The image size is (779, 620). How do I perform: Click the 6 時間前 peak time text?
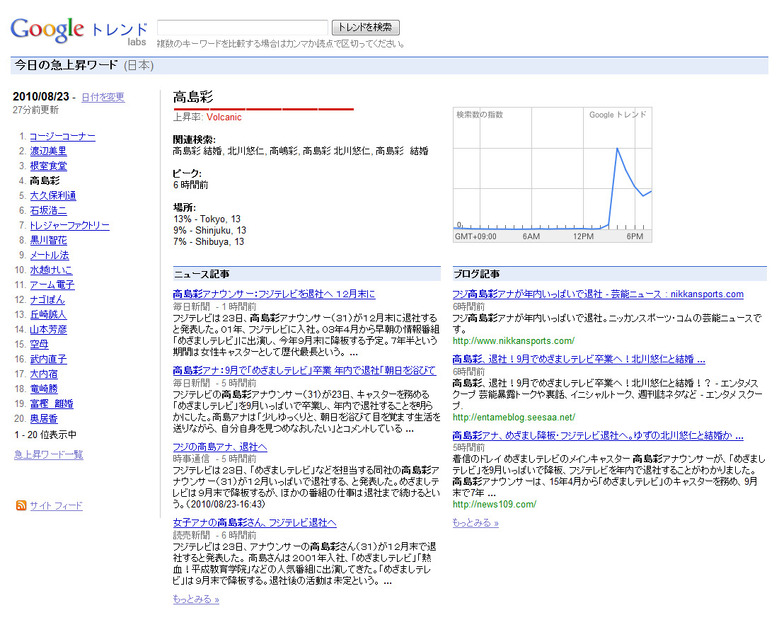coord(191,185)
